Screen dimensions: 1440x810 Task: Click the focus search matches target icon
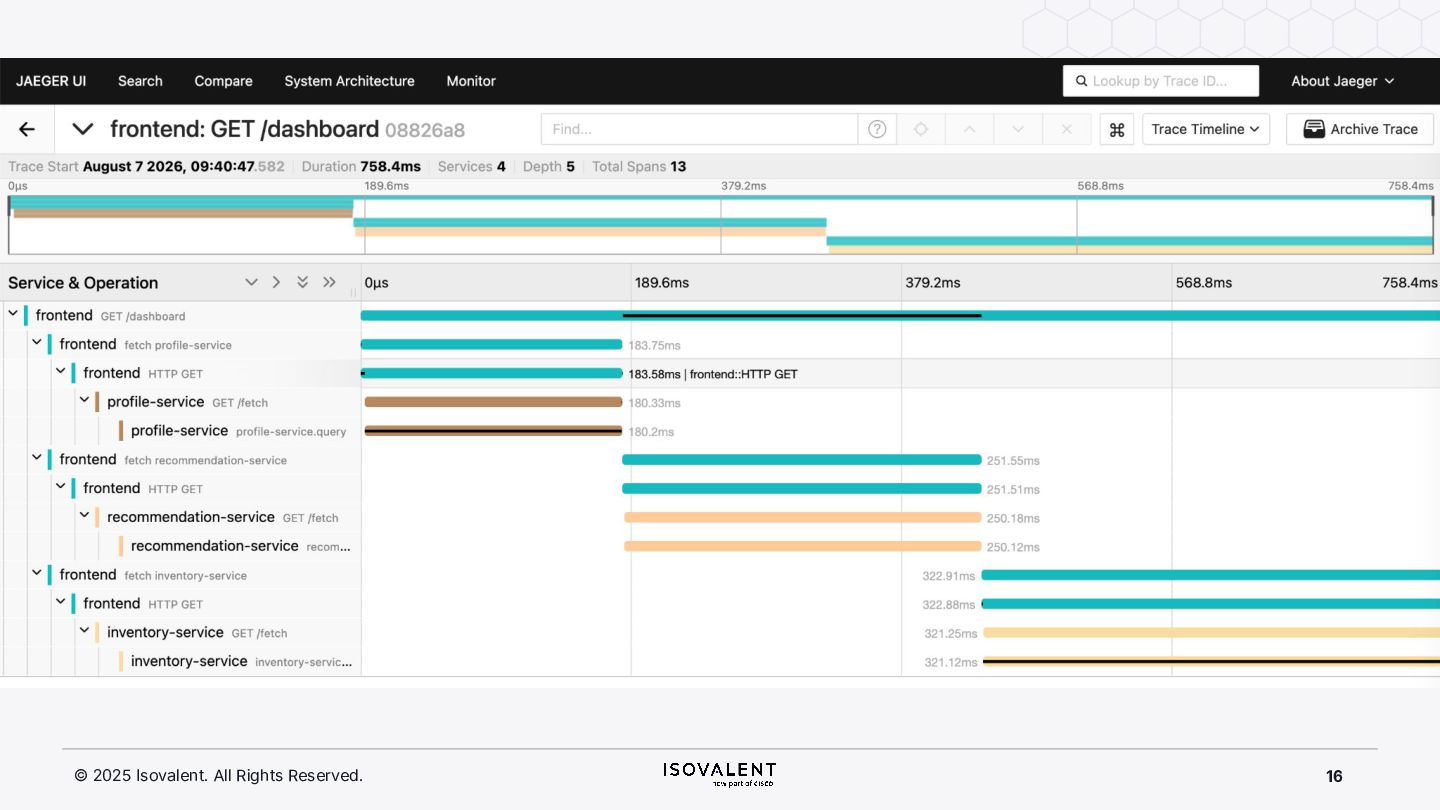pos(921,129)
